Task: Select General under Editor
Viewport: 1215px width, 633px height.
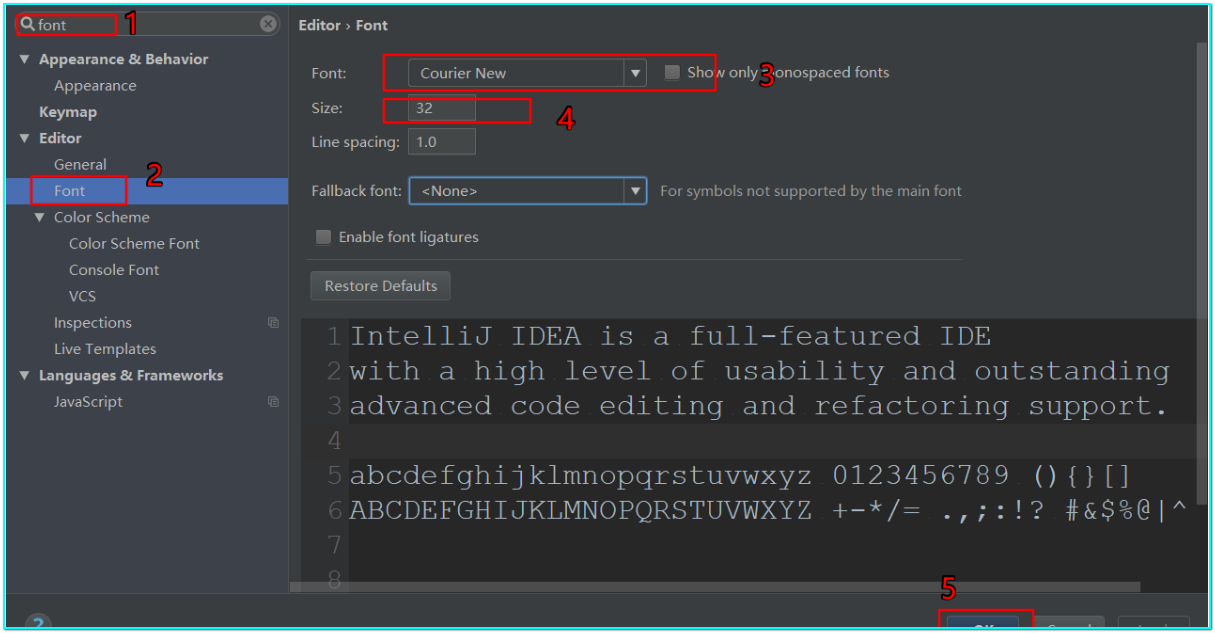Action: coord(80,165)
